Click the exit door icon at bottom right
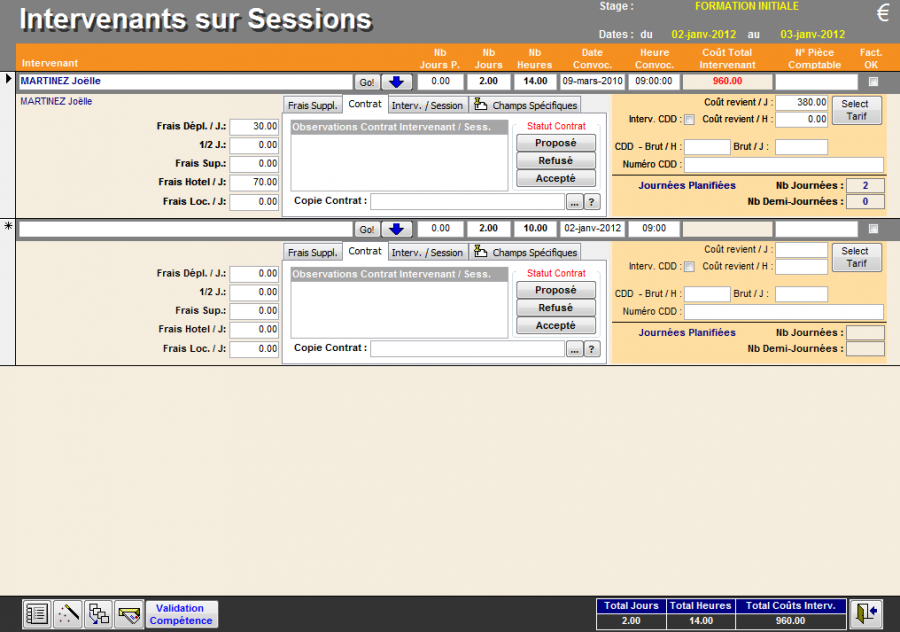 866,613
